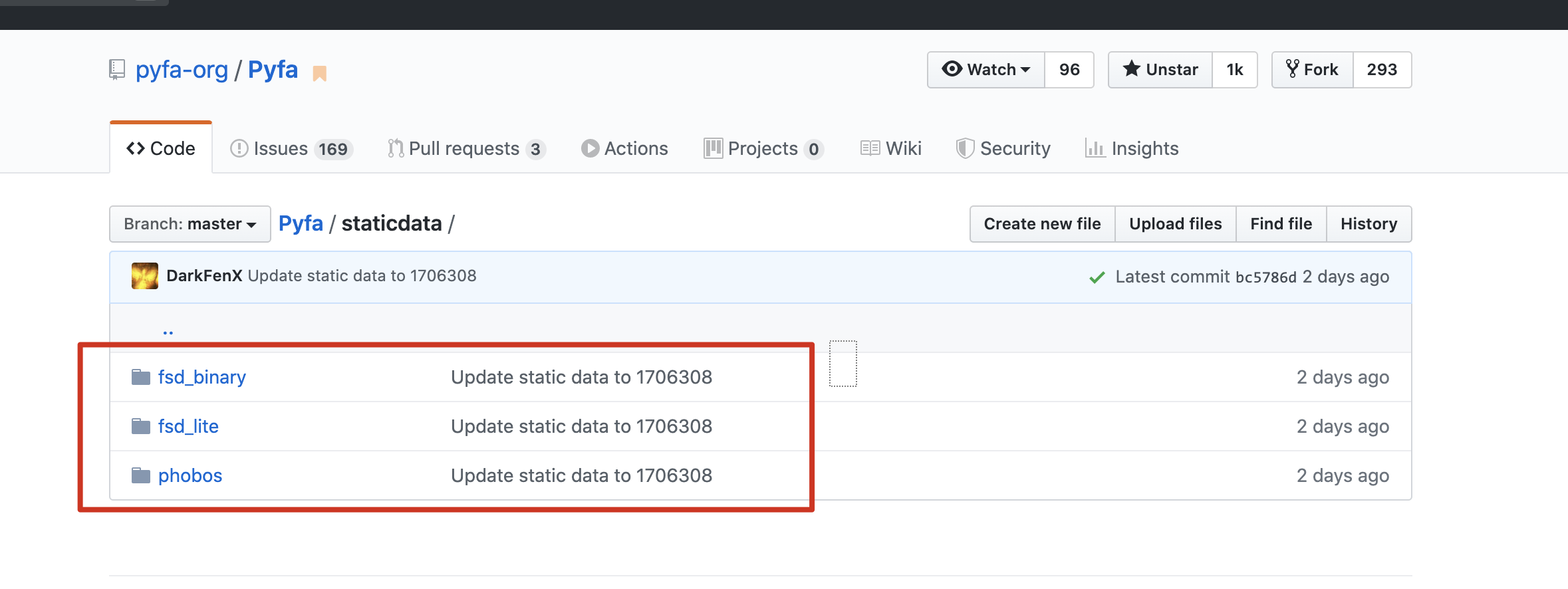
Task: Open the Pyfa repository name link in header
Action: point(273,70)
